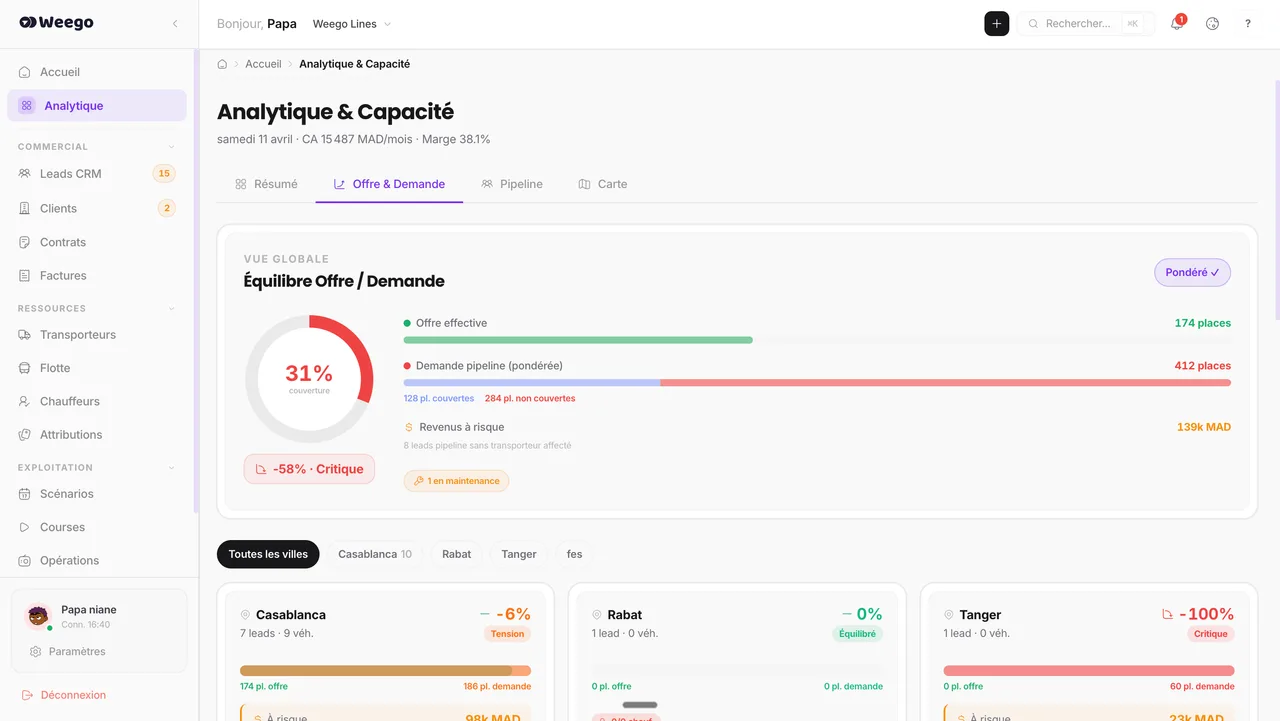Click the Accueil breadcrumb link

(263, 64)
